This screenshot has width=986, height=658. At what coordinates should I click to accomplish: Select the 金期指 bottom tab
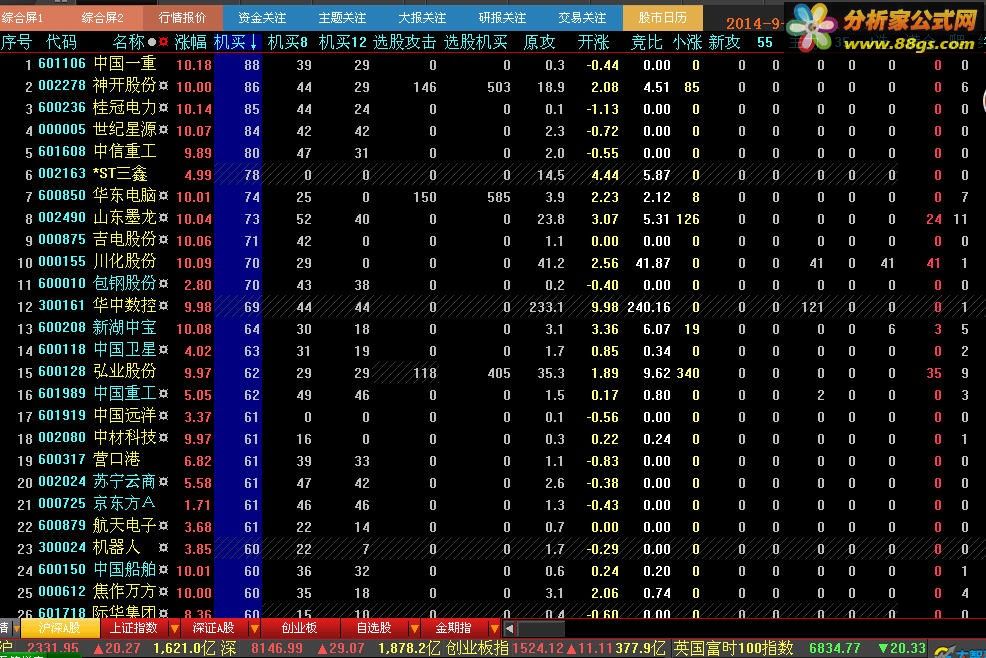(x=453, y=628)
